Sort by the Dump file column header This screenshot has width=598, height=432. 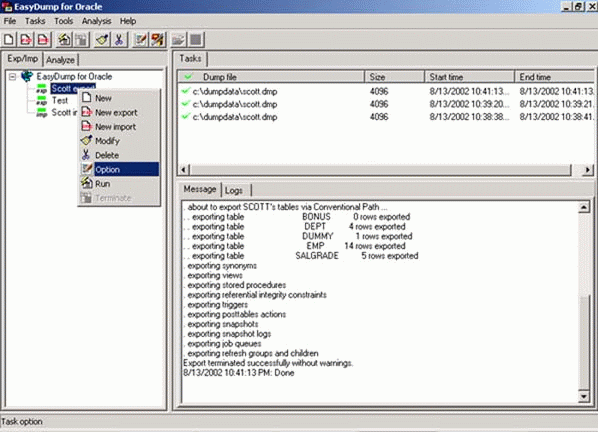271,77
